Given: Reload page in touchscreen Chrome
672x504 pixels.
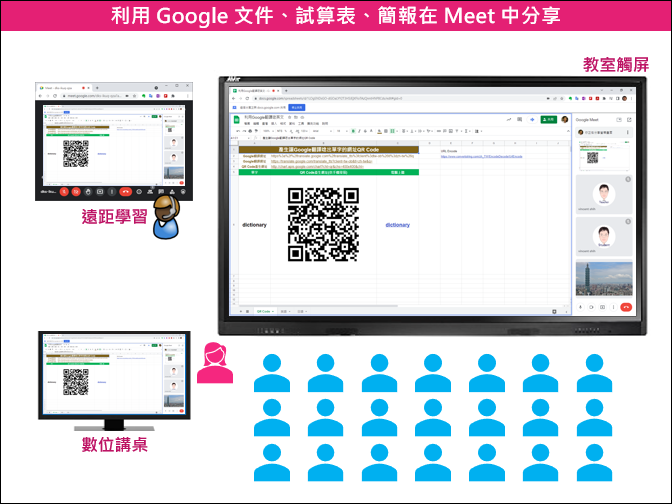Looking at the screenshot, I should tap(247, 99).
